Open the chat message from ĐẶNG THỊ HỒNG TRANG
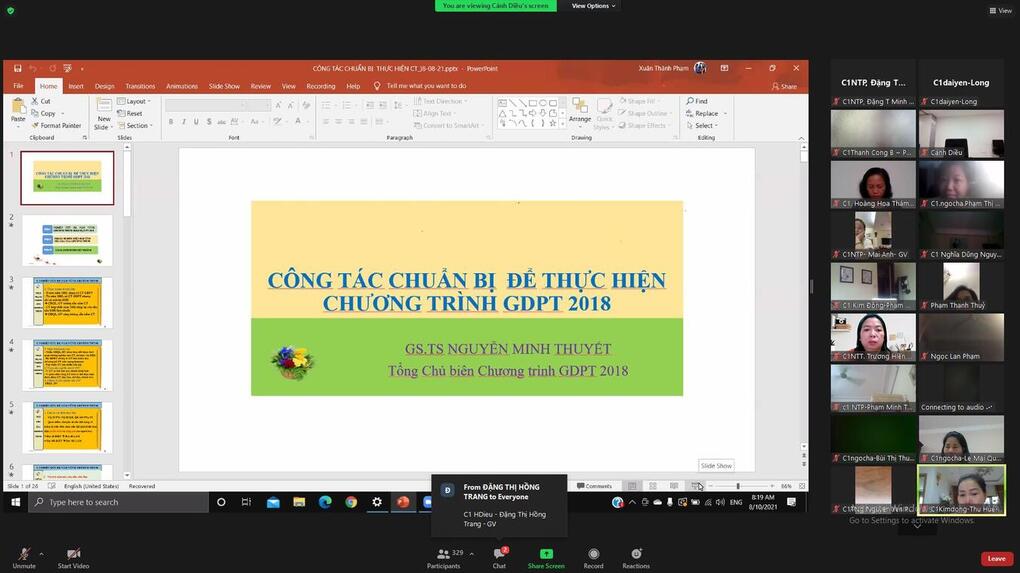The image size is (1020, 573). point(499,505)
